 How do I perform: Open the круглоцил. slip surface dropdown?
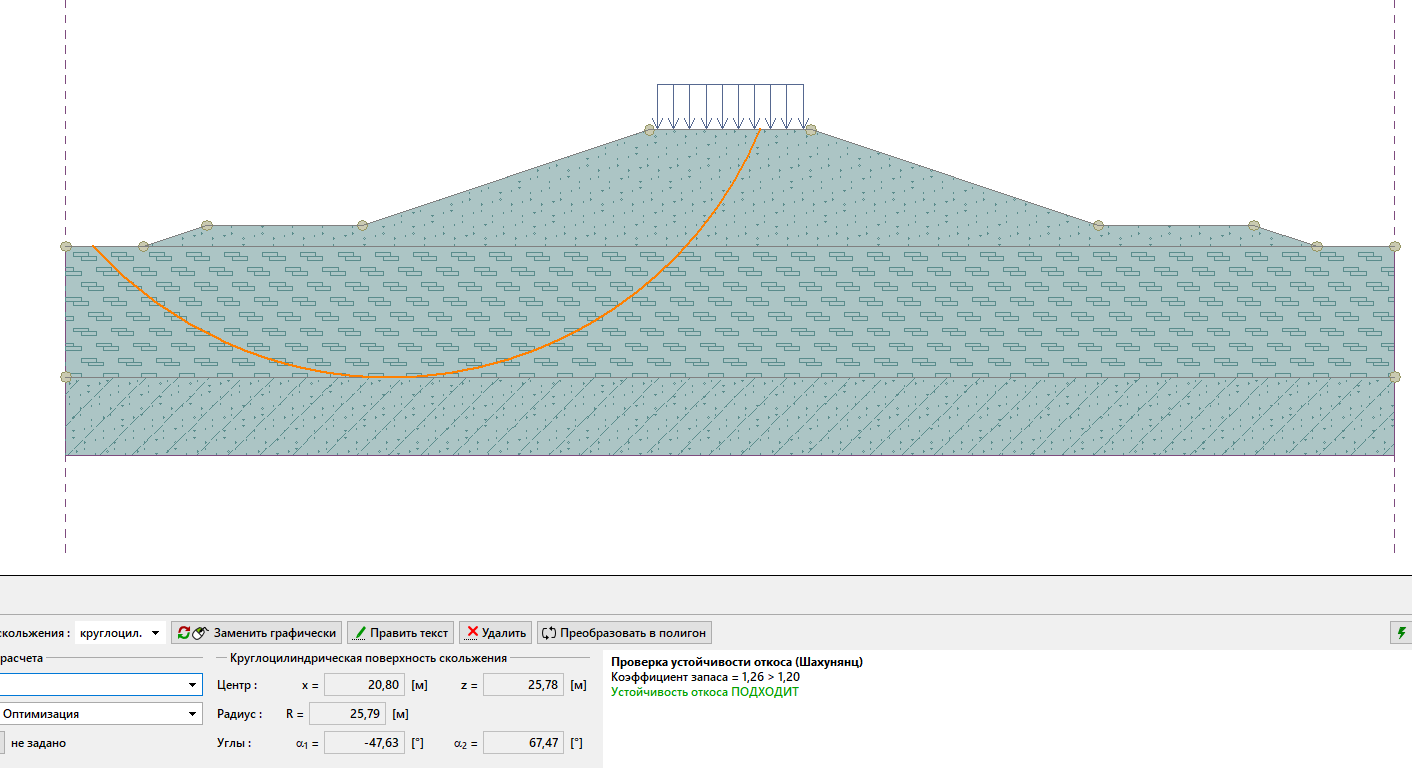click(x=120, y=633)
